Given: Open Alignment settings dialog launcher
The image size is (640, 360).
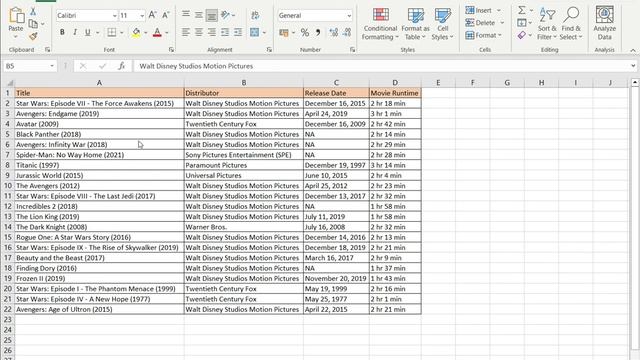Looking at the screenshot, I should click(269, 49).
